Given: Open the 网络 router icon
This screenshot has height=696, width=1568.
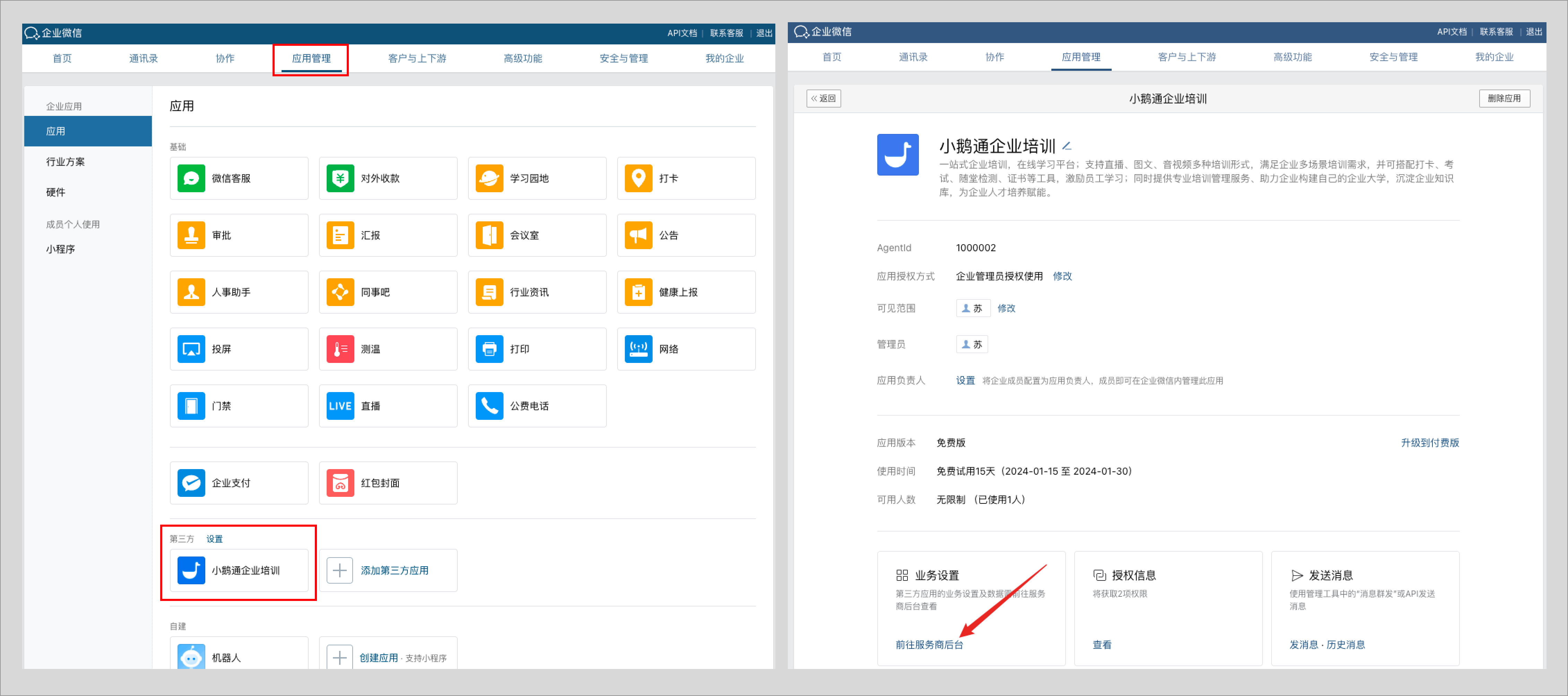Looking at the screenshot, I should [638, 349].
